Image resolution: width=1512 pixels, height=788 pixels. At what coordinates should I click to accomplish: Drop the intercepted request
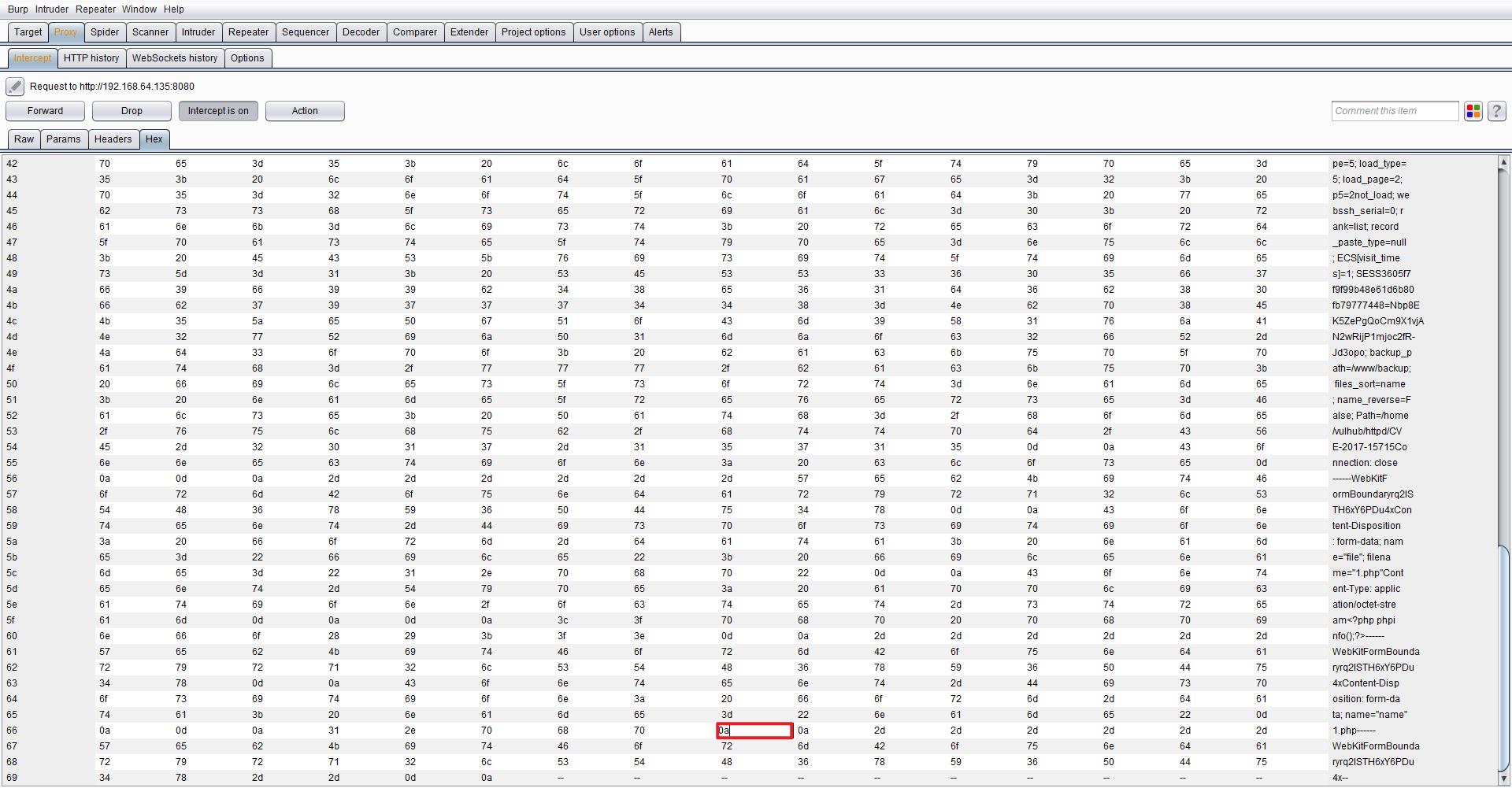coord(132,111)
